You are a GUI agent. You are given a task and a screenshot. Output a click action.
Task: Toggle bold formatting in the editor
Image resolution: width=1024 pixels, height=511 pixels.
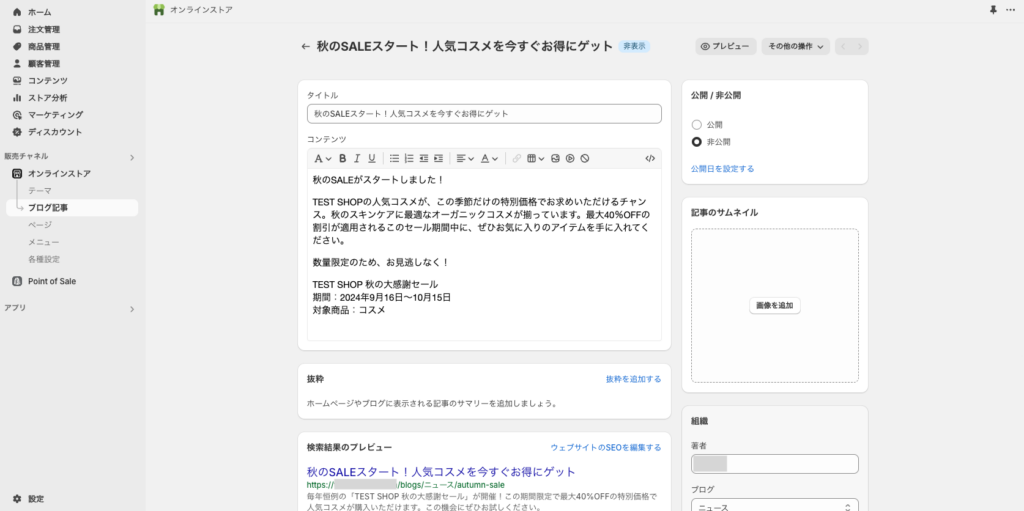pyautogui.click(x=342, y=158)
